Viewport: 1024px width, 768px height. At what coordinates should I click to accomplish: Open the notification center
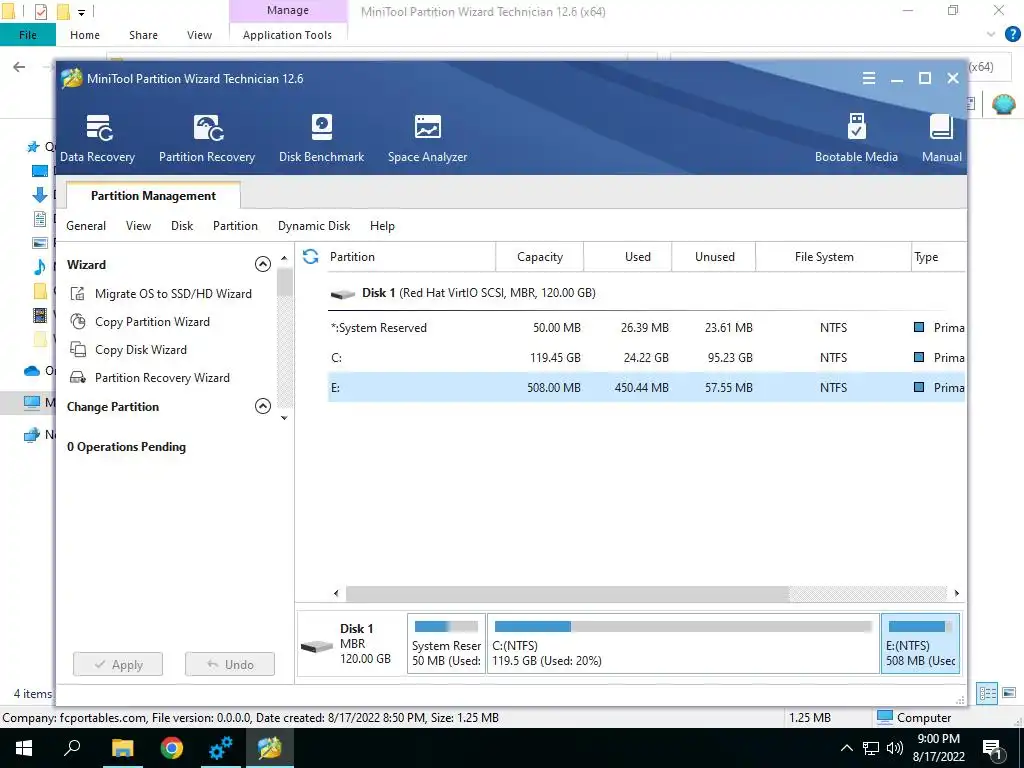click(x=993, y=748)
